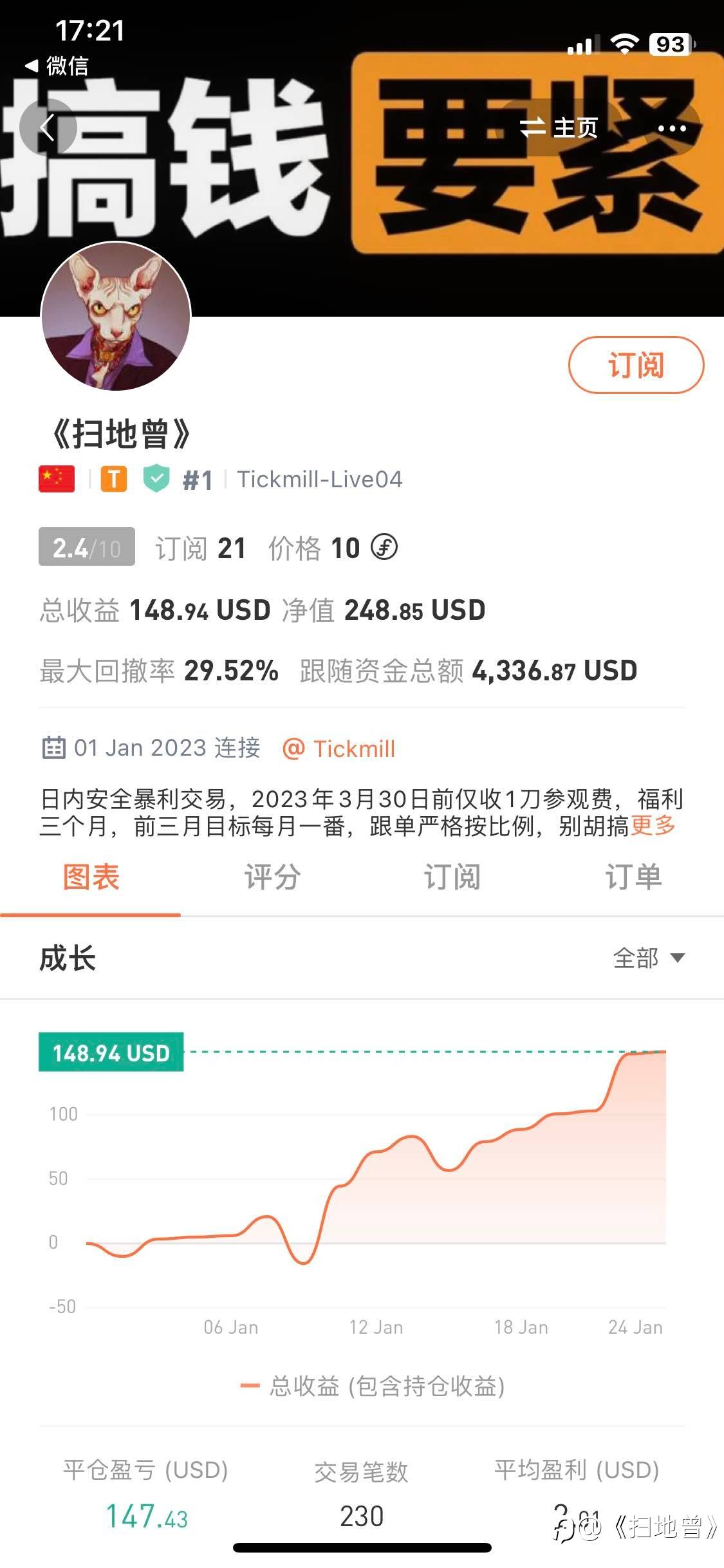Tap the 148.94 USD chart value label
Screen dimensions: 724x1568
click(x=111, y=1052)
